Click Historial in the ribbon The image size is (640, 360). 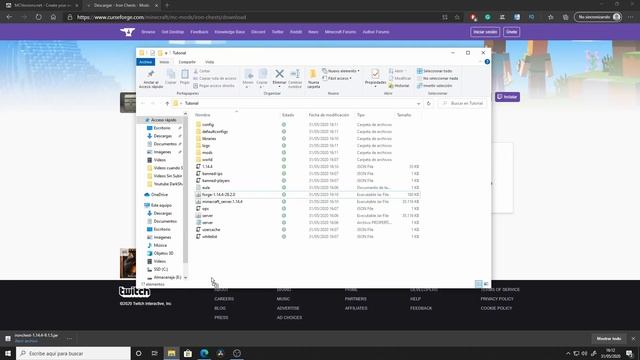click(x=399, y=86)
